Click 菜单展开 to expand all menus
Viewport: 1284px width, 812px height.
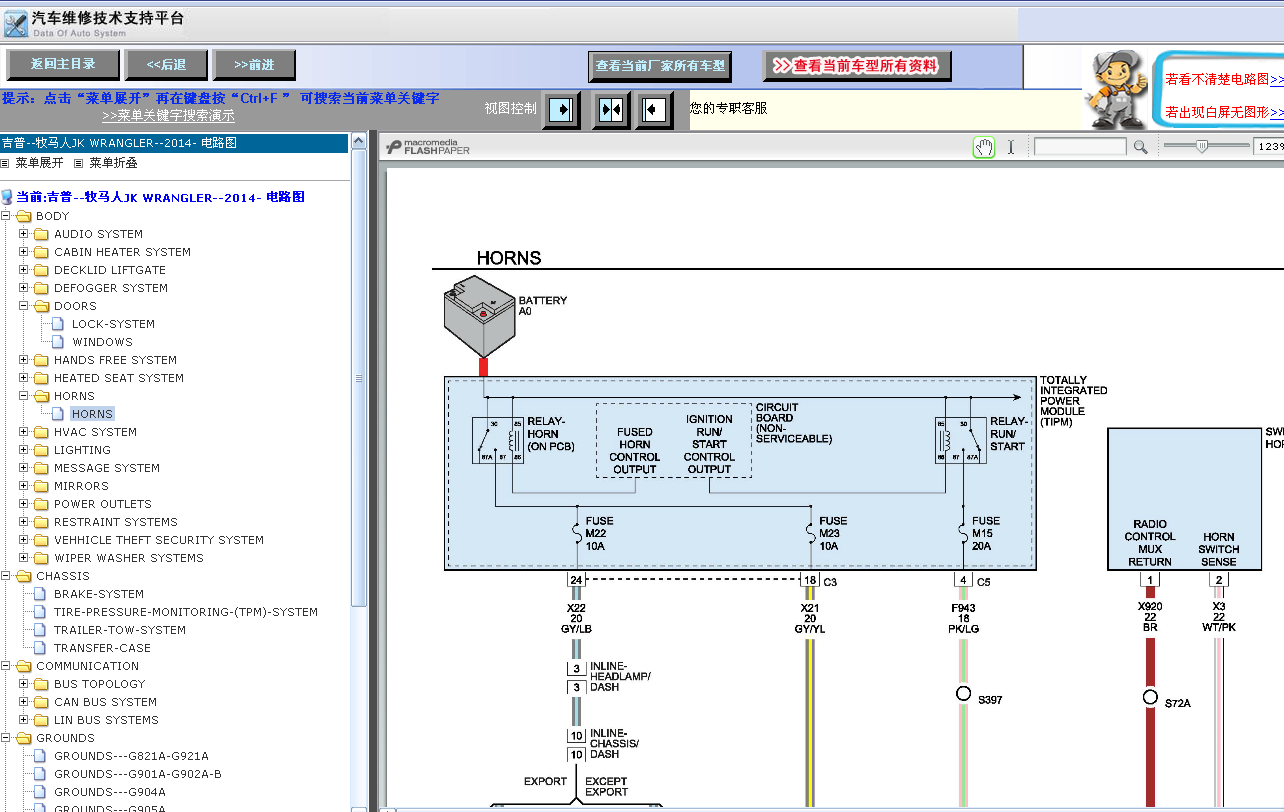pyautogui.click(x=39, y=162)
